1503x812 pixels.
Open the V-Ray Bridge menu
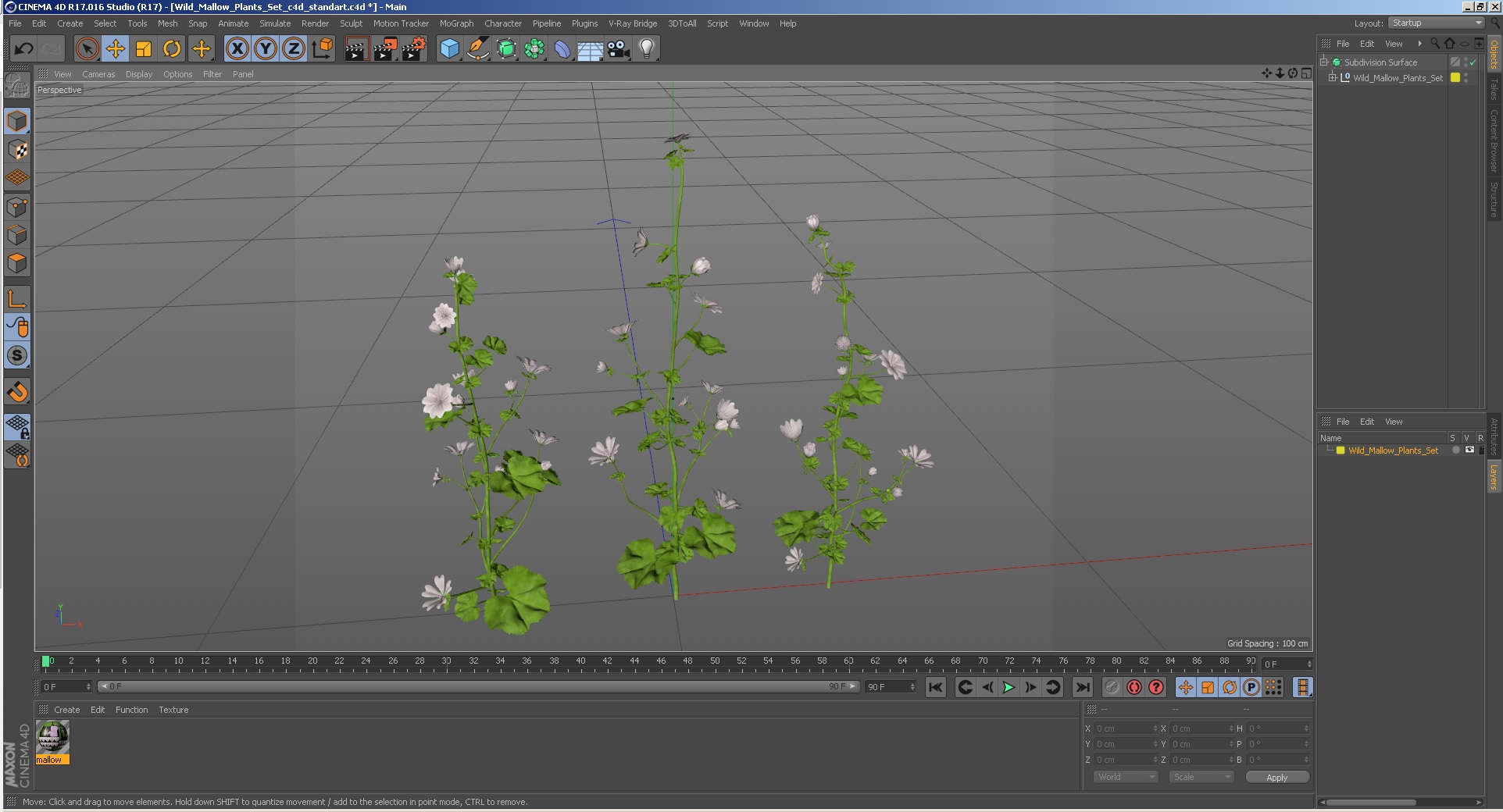pyautogui.click(x=633, y=23)
